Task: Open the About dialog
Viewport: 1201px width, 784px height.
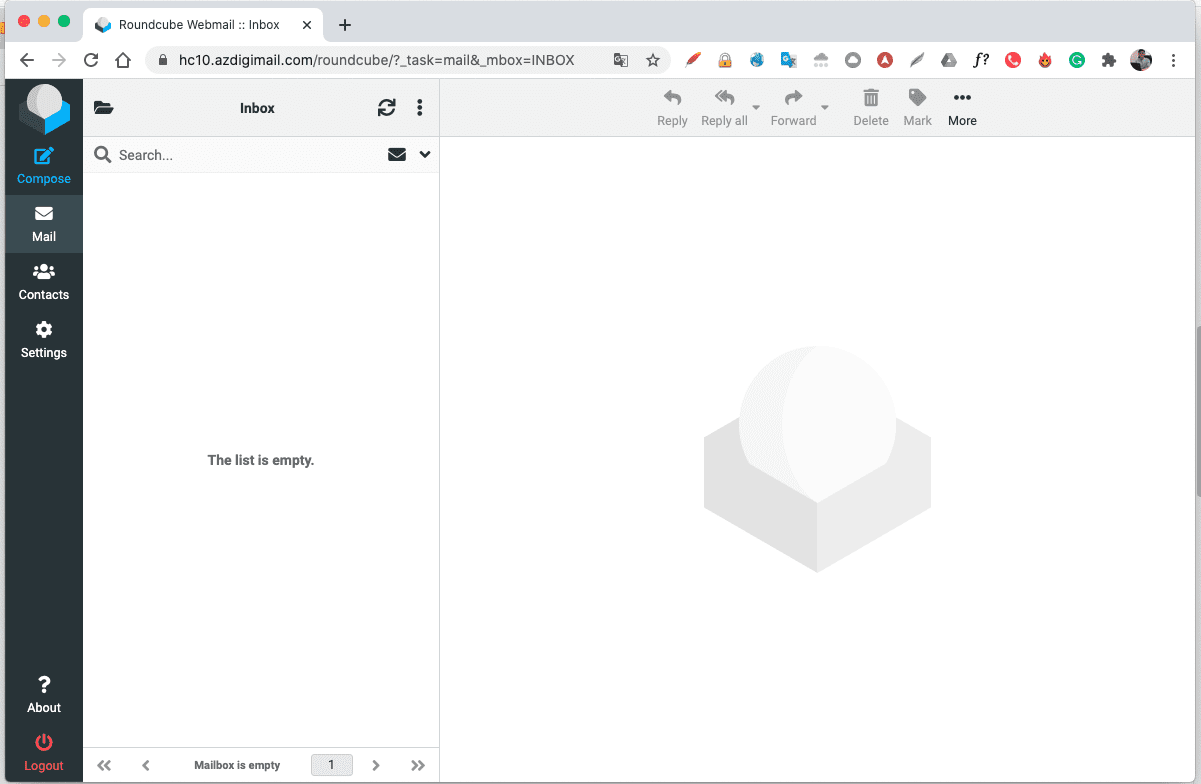Action: pos(43,694)
